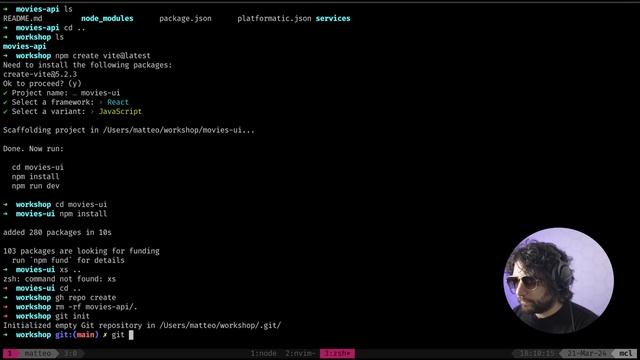Click the 'create-vite@5.2.3' package line
This screenshot has width=640, height=360.
click(x=40, y=74)
